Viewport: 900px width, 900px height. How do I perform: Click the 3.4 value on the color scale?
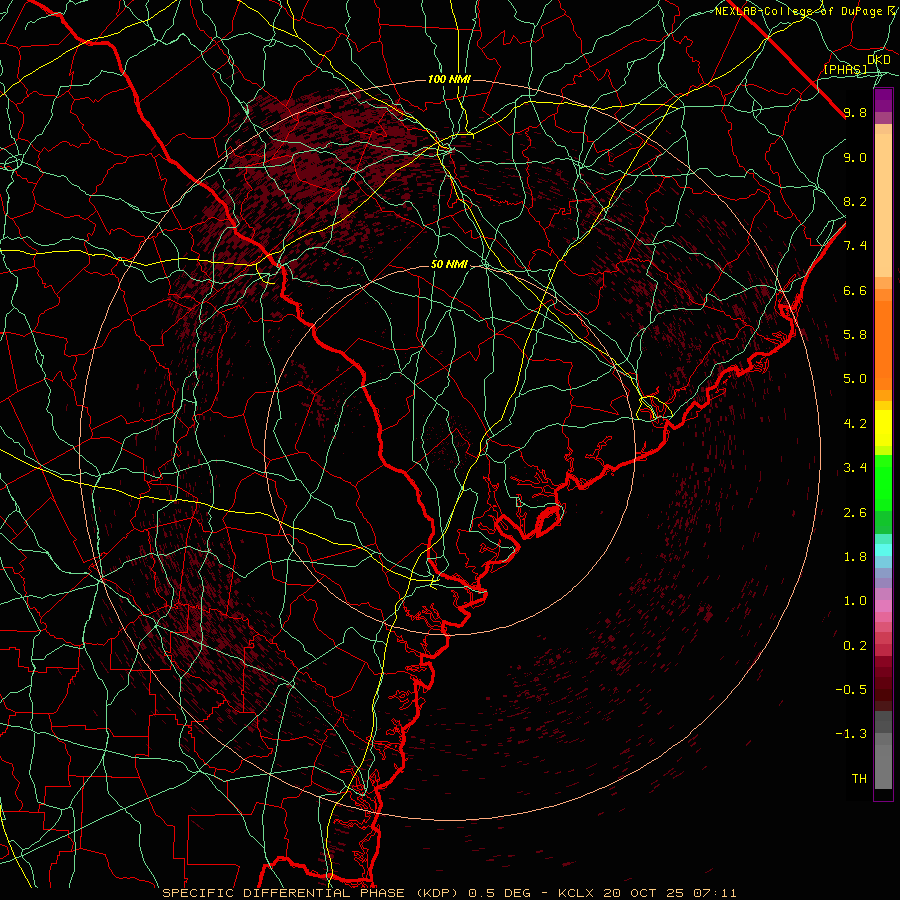[x=855, y=468]
